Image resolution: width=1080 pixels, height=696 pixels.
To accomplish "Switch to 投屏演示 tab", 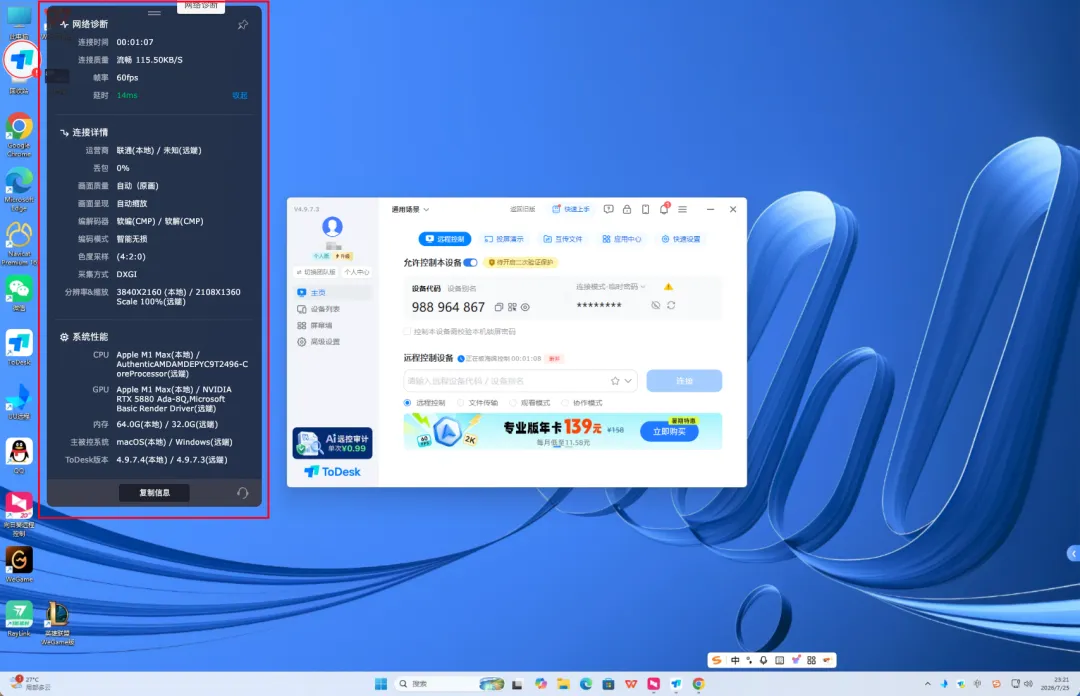I will pyautogui.click(x=504, y=239).
